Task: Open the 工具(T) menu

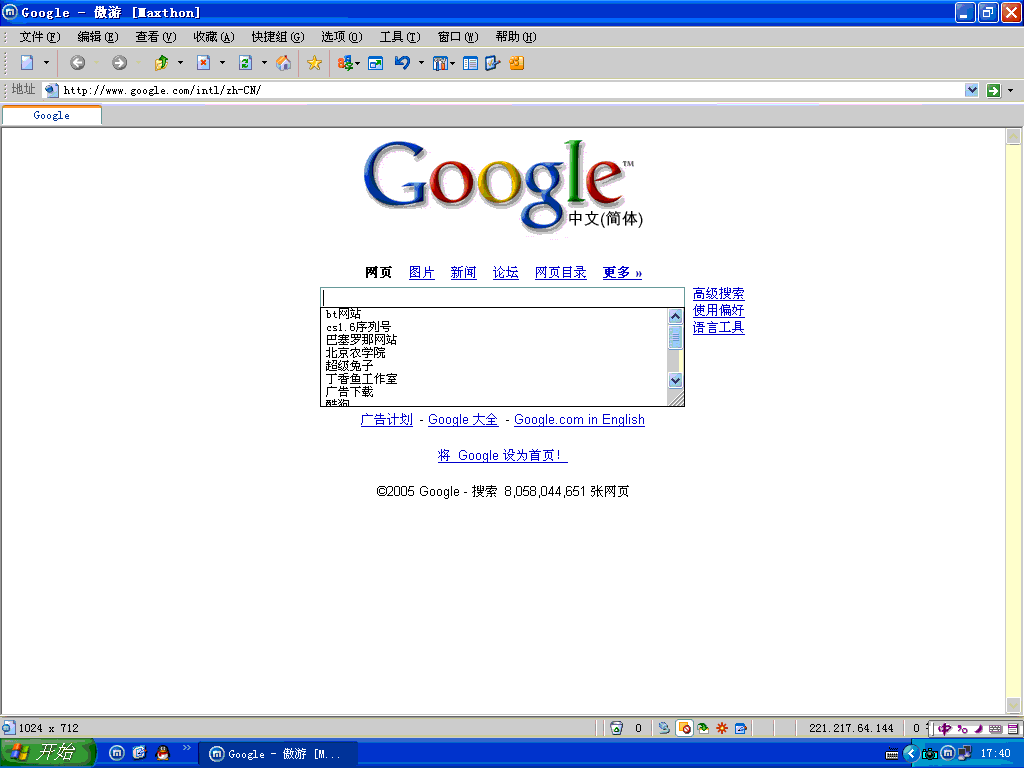Action: point(400,37)
